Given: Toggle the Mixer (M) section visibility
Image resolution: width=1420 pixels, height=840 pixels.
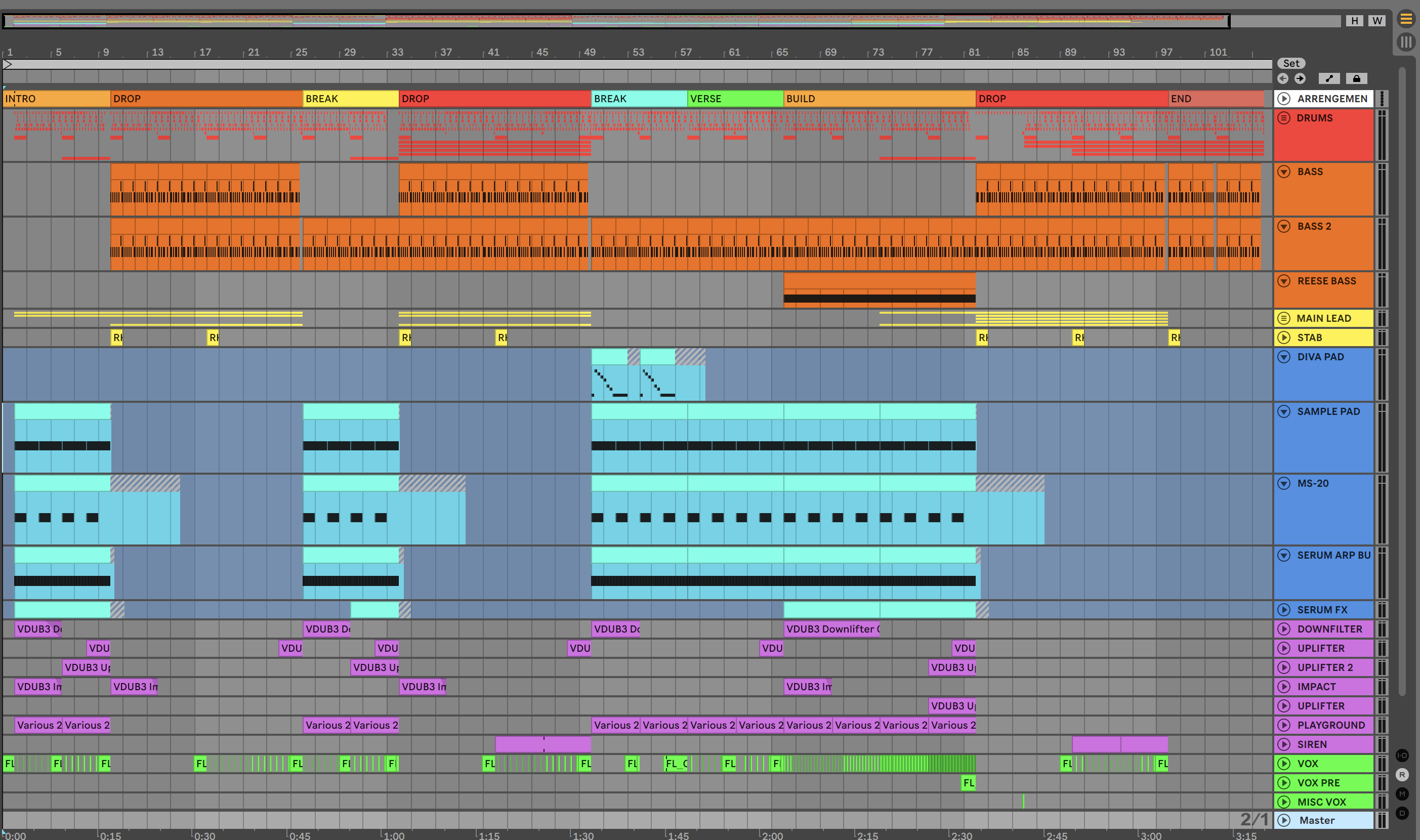Looking at the screenshot, I should (1402, 794).
